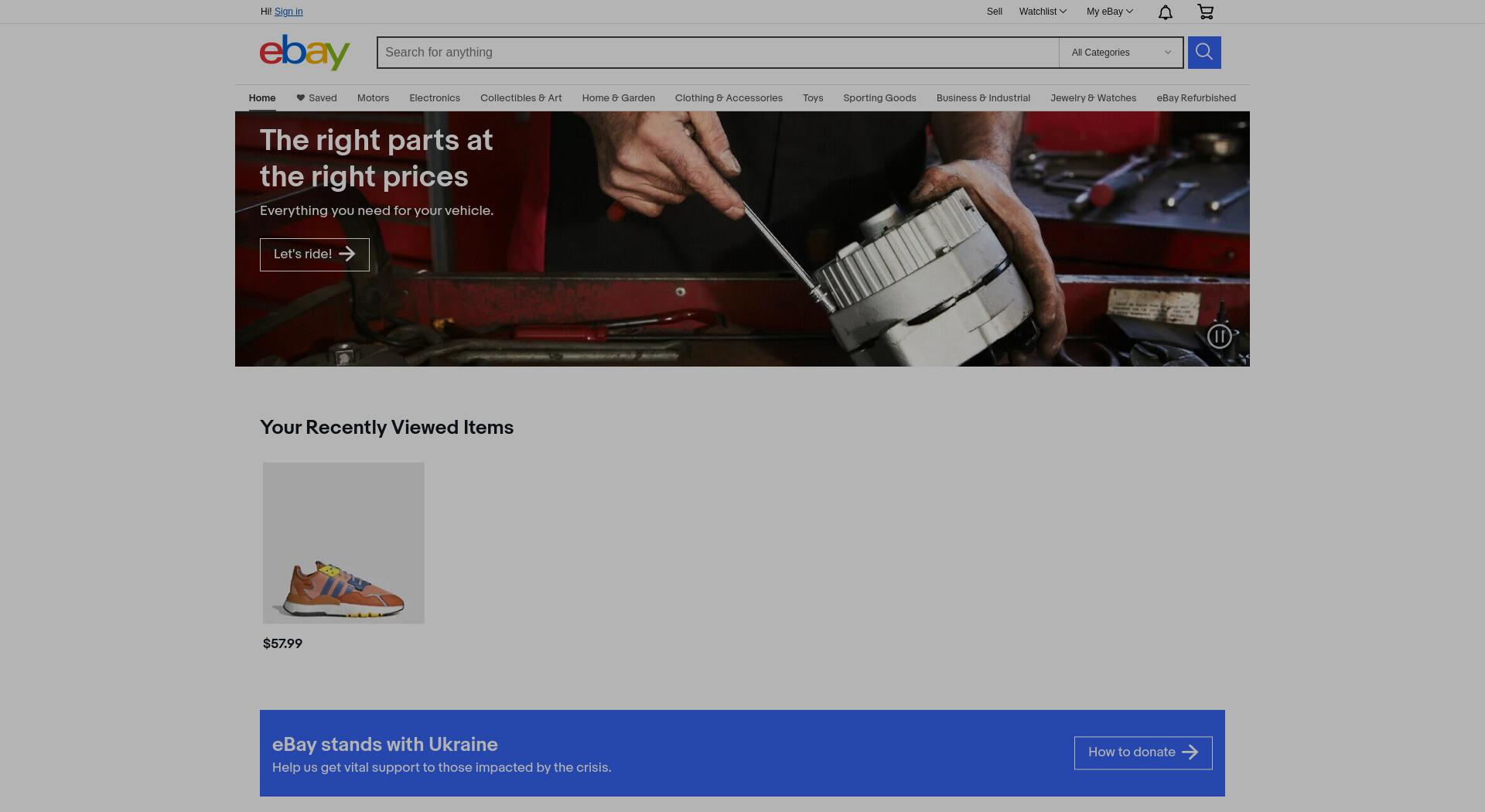Open the Electronics category
Image resolution: width=1485 pixels, height=812 pixels.
[435, 98]
